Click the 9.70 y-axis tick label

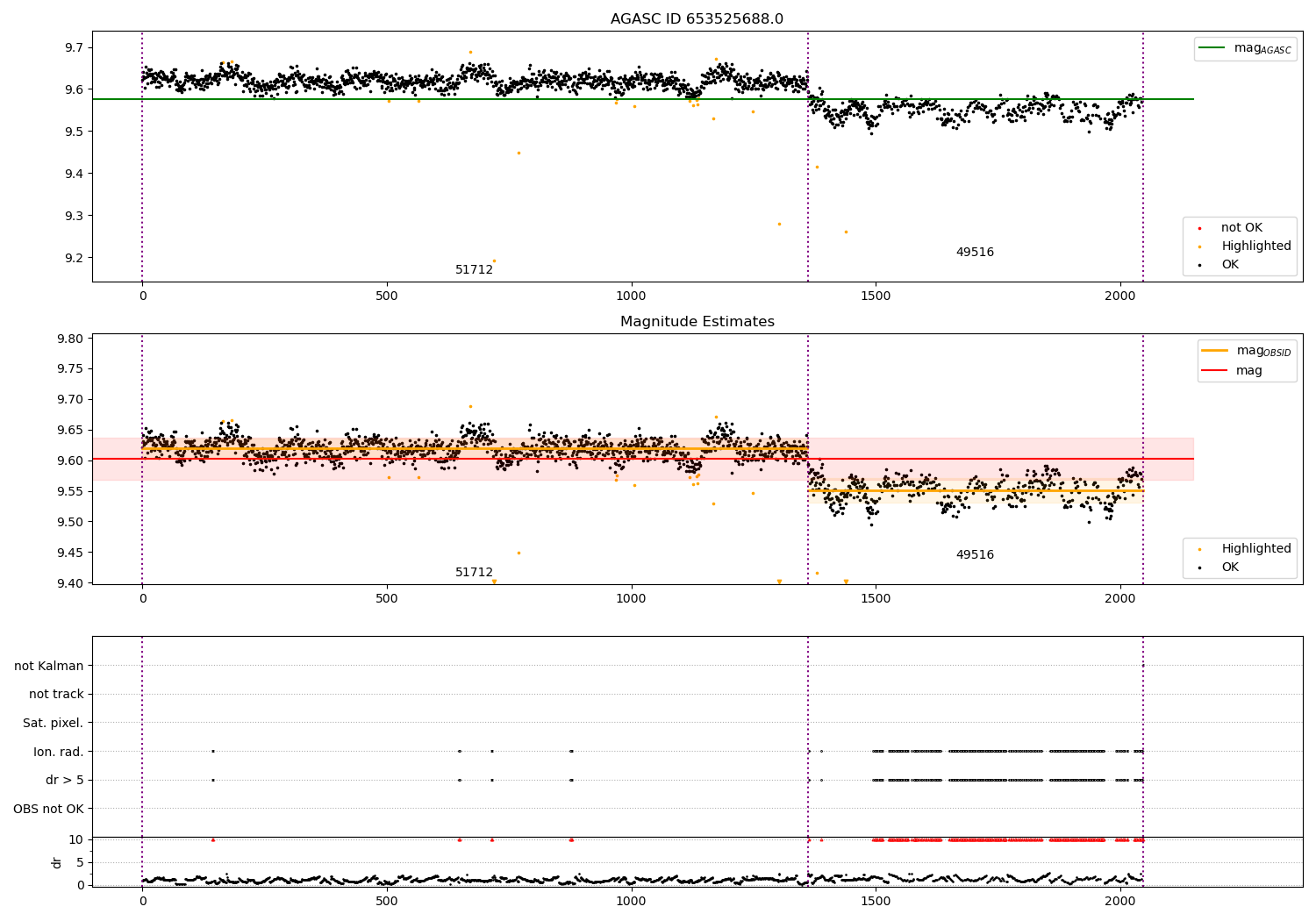point(70,400)
